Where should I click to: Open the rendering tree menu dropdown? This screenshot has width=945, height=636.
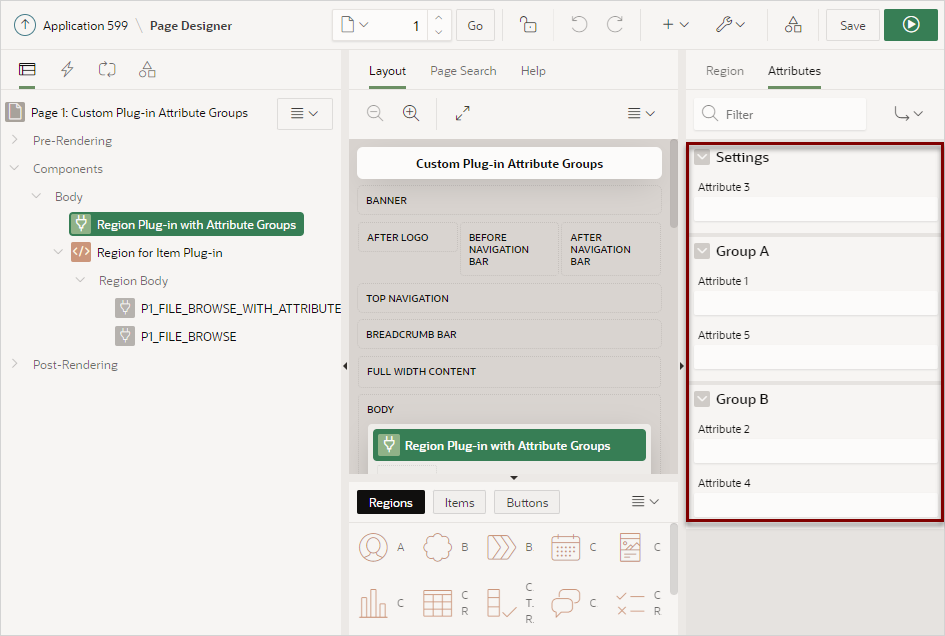point(304,113)
